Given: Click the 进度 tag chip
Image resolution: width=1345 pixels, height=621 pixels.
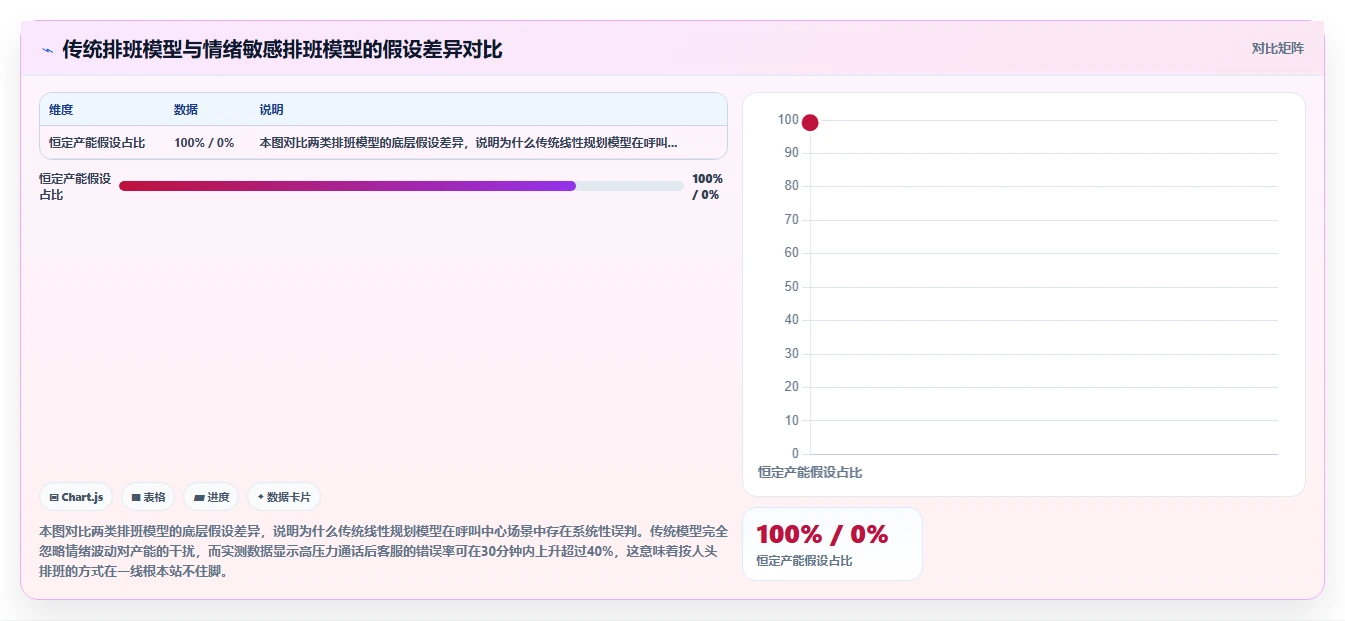Looking at the screenshot, I should click(211, 497).
